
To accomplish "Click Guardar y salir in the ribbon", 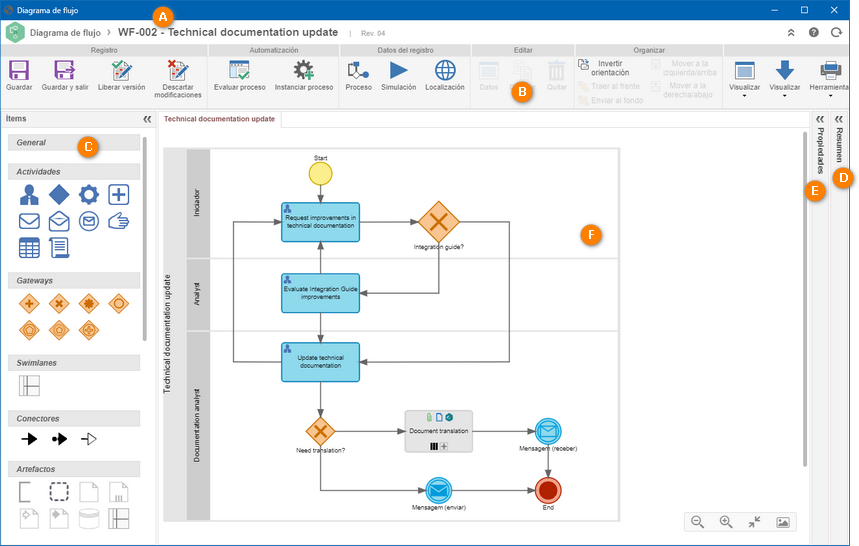I will 65,76.
